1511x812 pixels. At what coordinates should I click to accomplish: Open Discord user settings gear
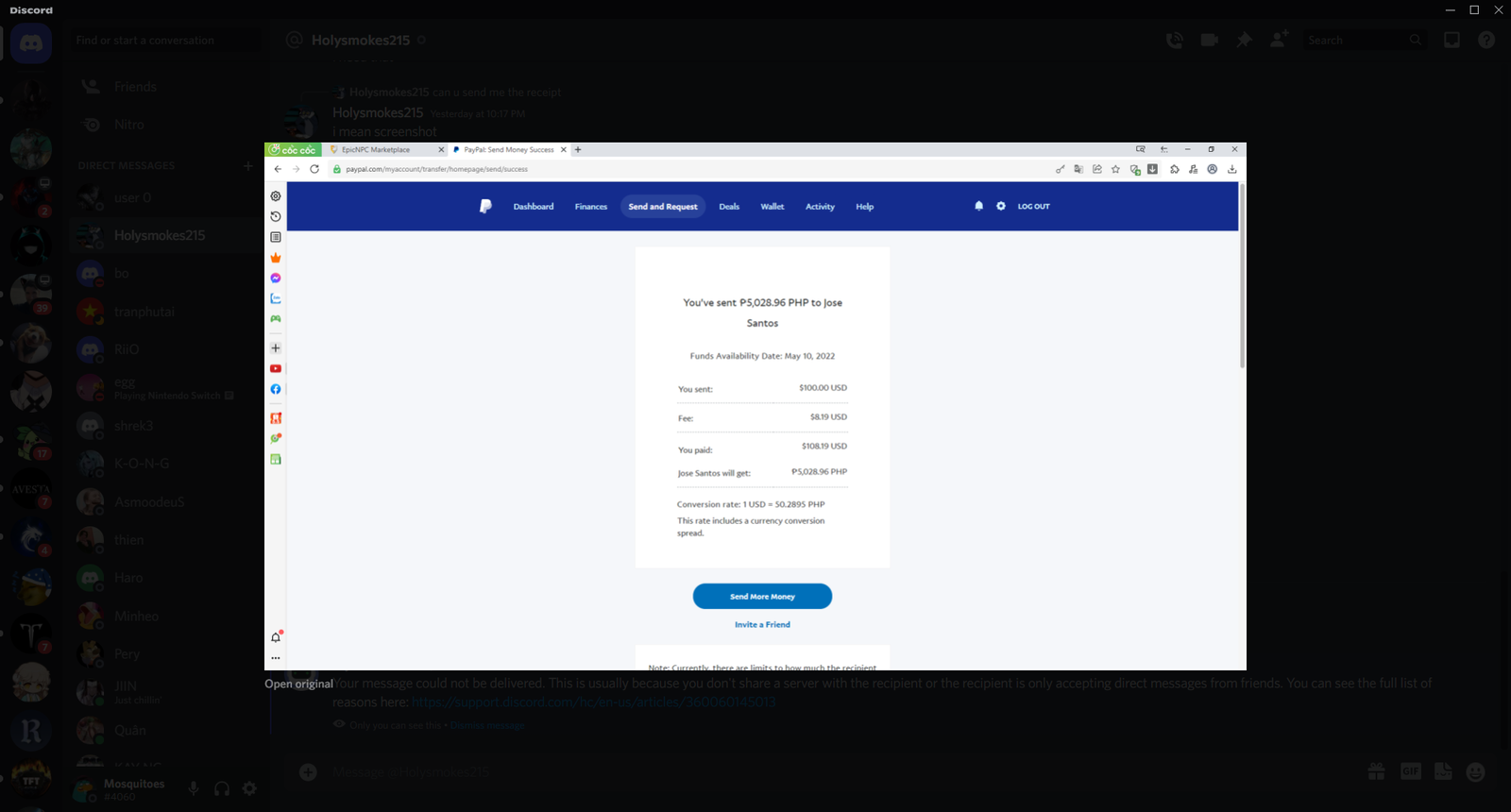tap(249, 788)
